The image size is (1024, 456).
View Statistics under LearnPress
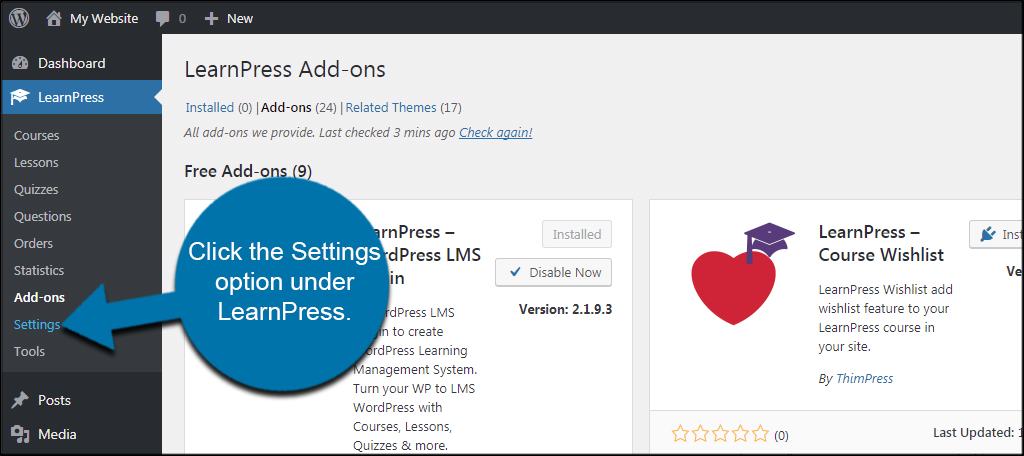[x=39, y=270]
